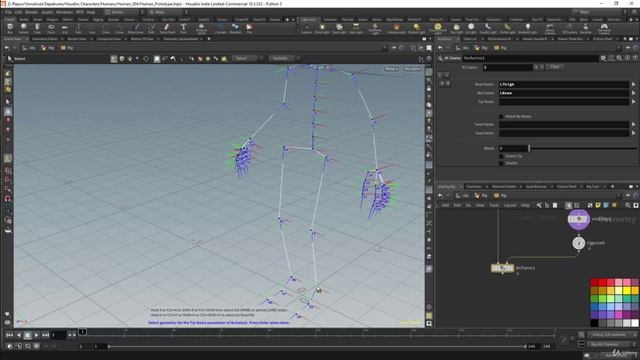Screen dimensions: 640x360
Task: Click the Spray Paint shelf tool
Action: [167, 28]
